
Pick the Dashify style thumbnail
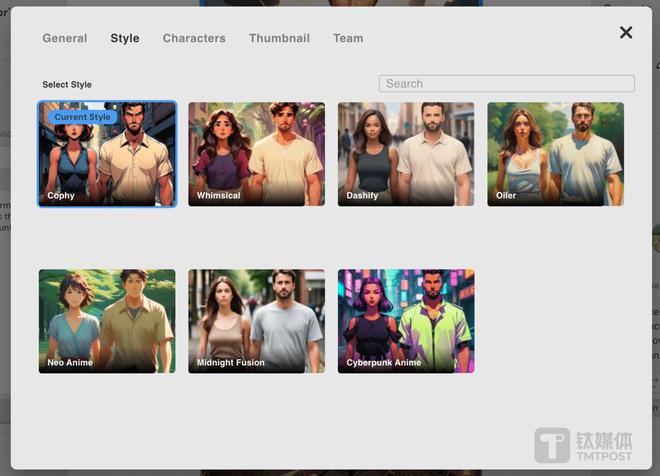tap(406, 154)
